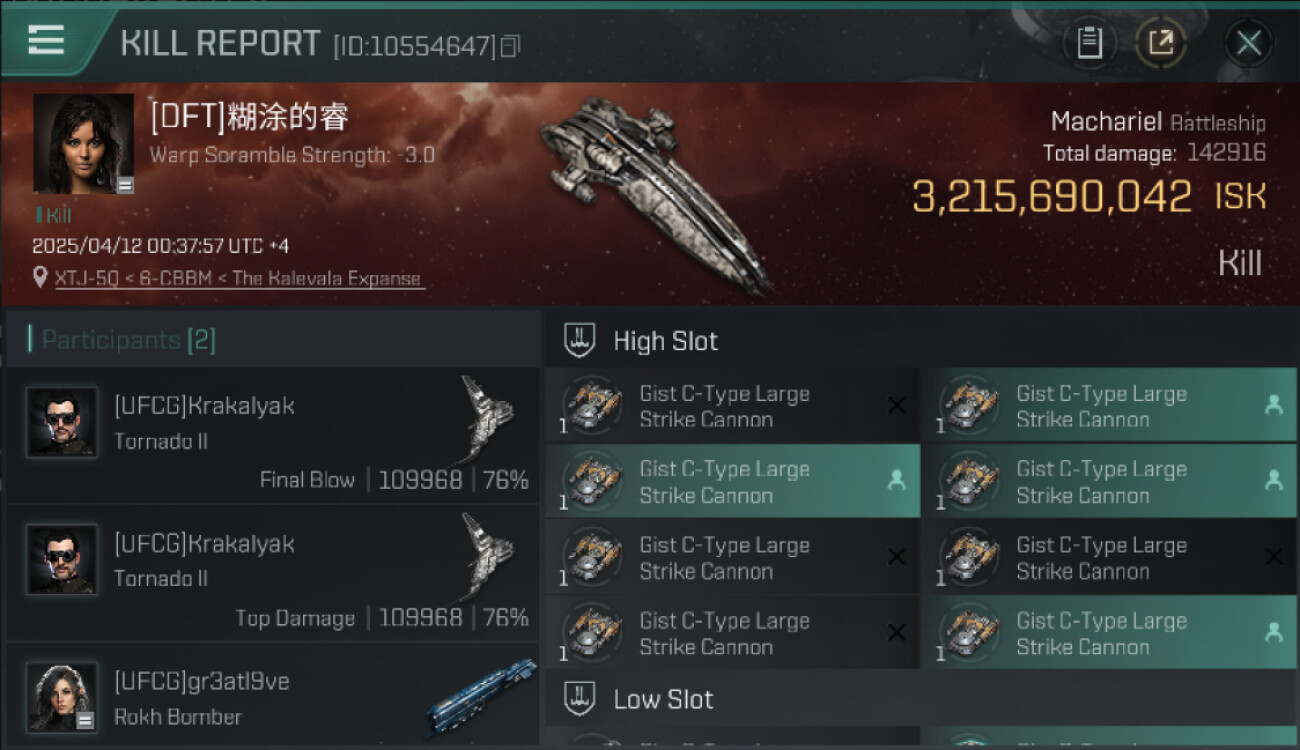
Task: Select Tornado II ship icon for Final Blow
Action: tap(486, 418)
